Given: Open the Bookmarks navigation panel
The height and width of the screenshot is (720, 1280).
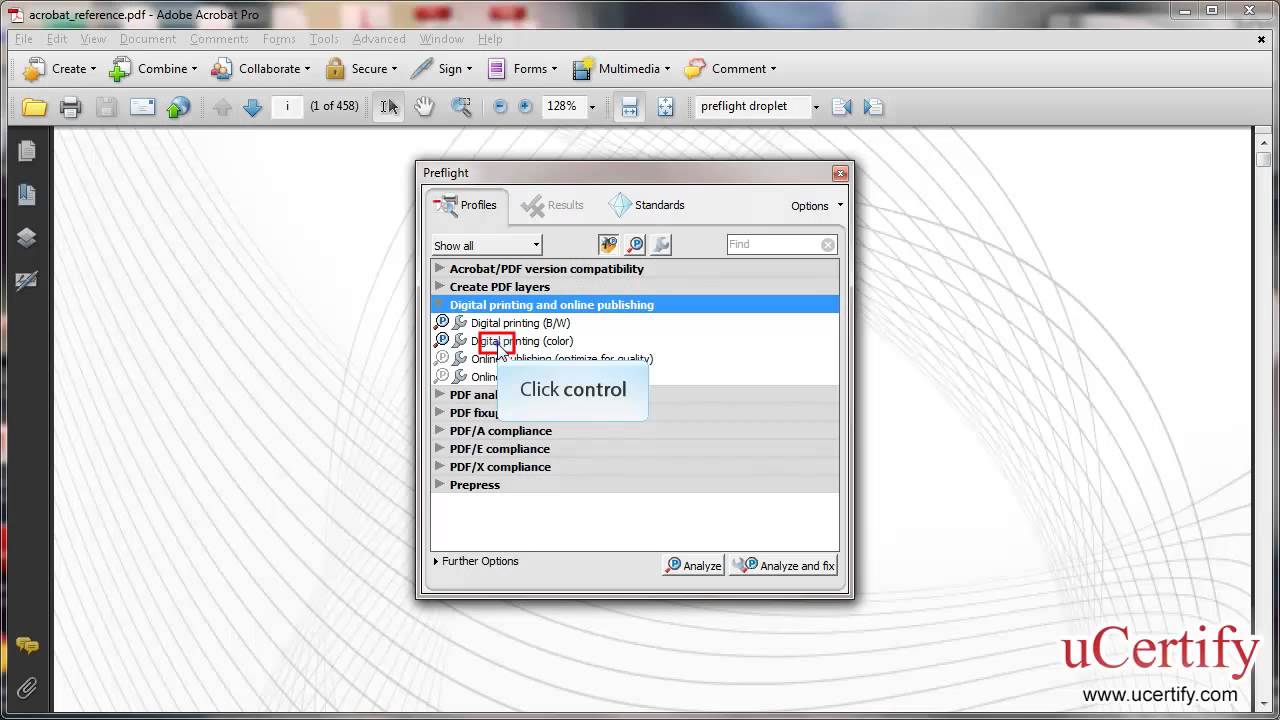Looking at the screenshot, I should 27,194.
